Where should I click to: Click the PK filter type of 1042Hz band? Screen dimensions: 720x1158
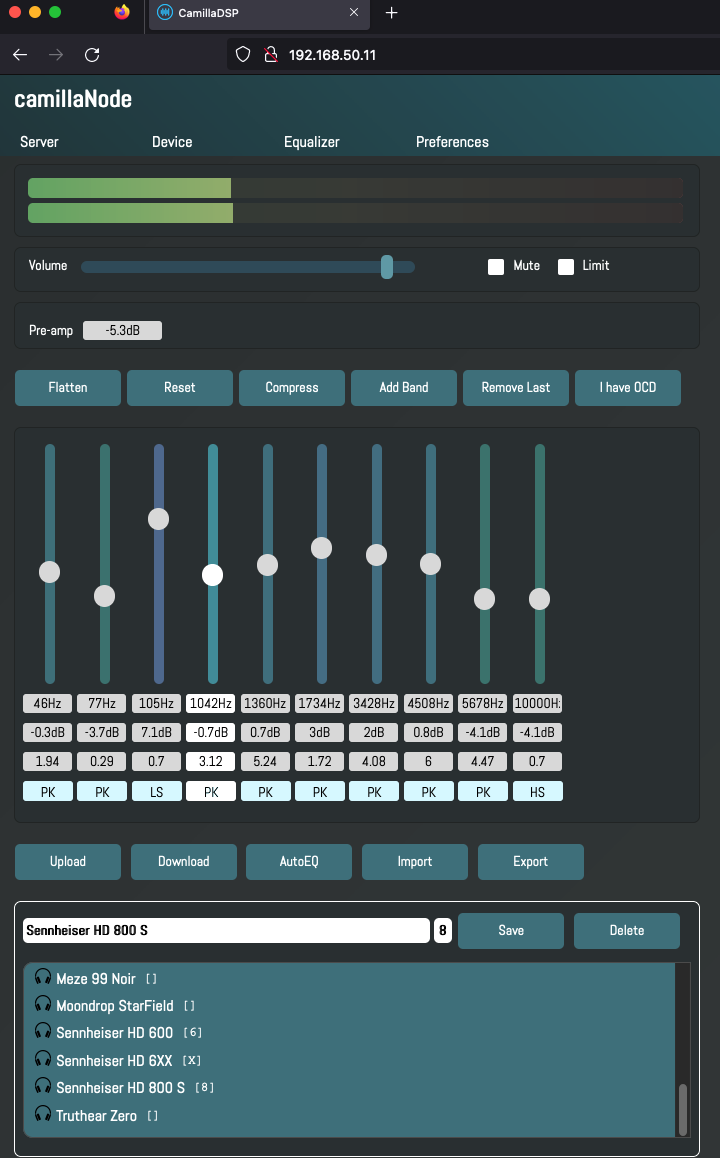coord(211,792)
